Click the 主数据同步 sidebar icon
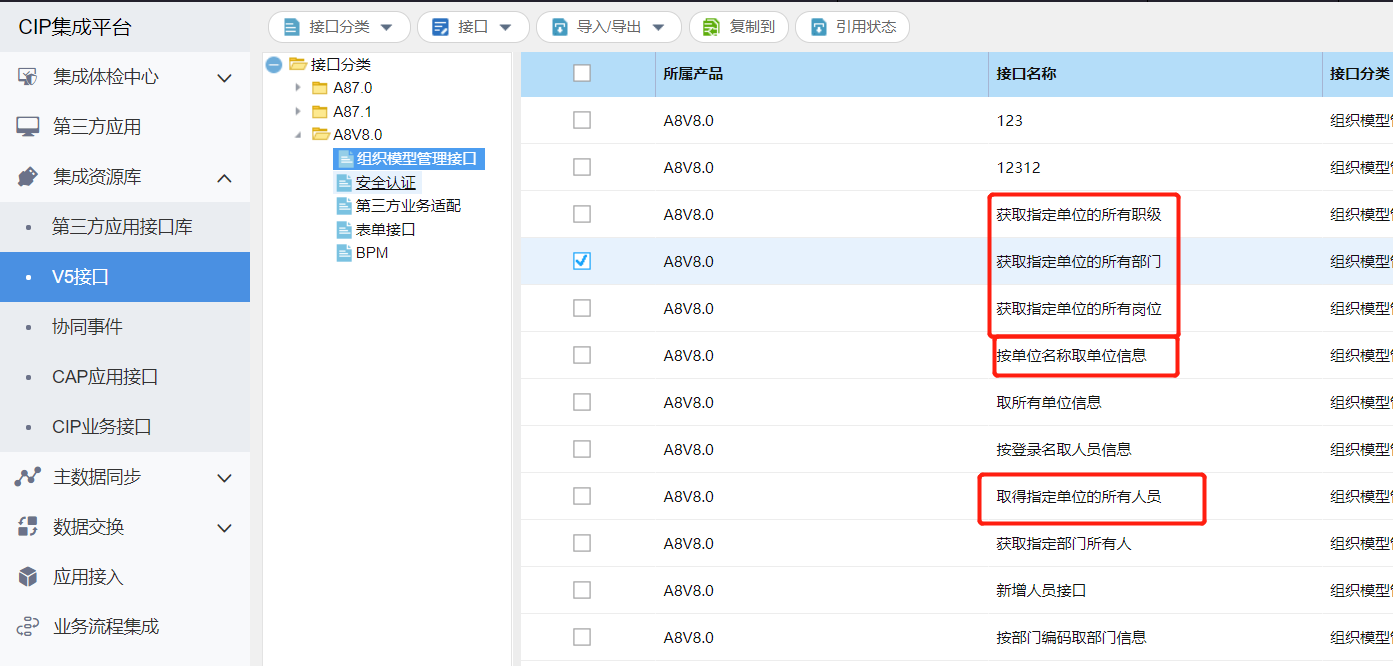 click(28, 477)
